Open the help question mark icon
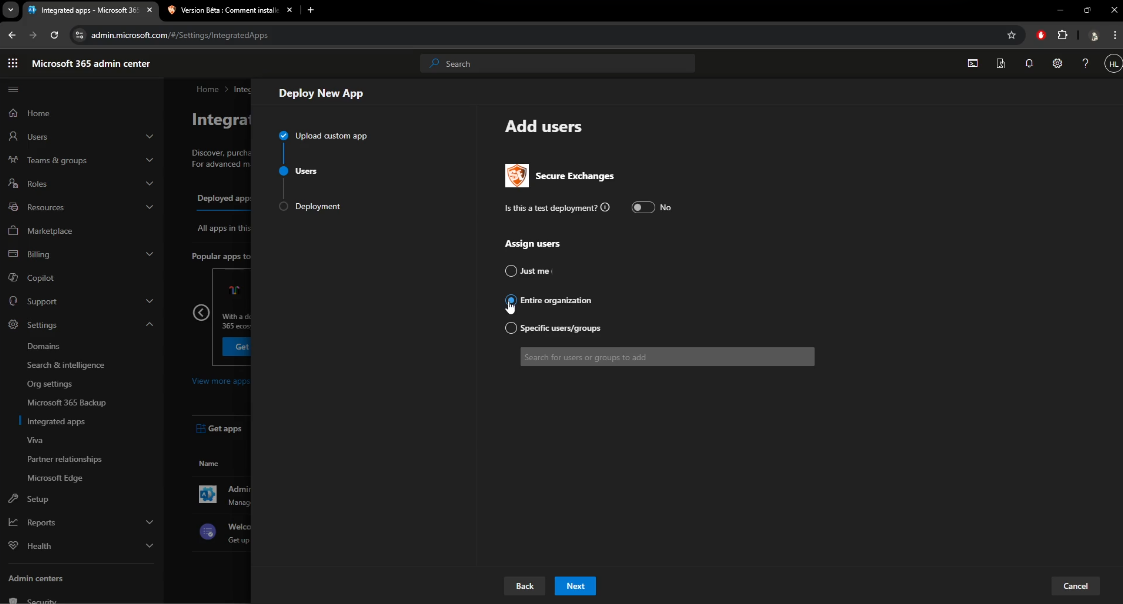 [1085, 63]
